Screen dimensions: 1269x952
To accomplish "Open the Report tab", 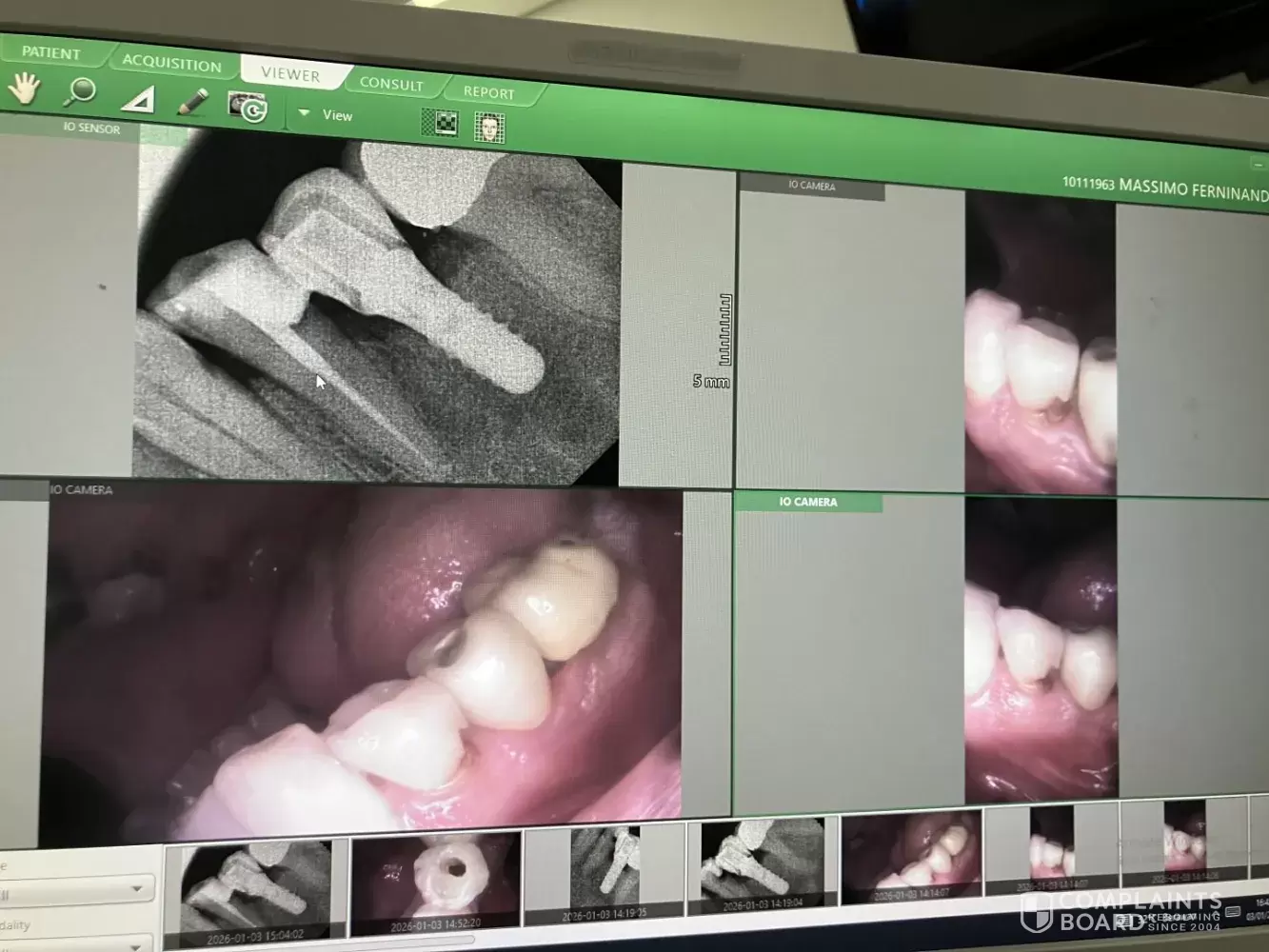I will [x=488, y=92].
